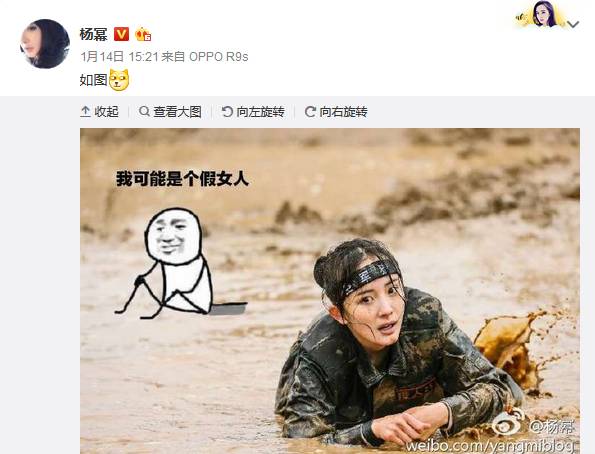Viewport: 595px width, 454px height.
Task: Click the membership crown badge icon
Action: [143, 35]
